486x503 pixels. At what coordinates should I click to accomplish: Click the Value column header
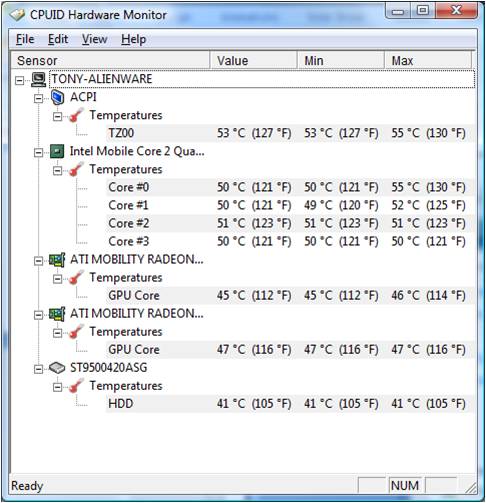coord(253,60)
